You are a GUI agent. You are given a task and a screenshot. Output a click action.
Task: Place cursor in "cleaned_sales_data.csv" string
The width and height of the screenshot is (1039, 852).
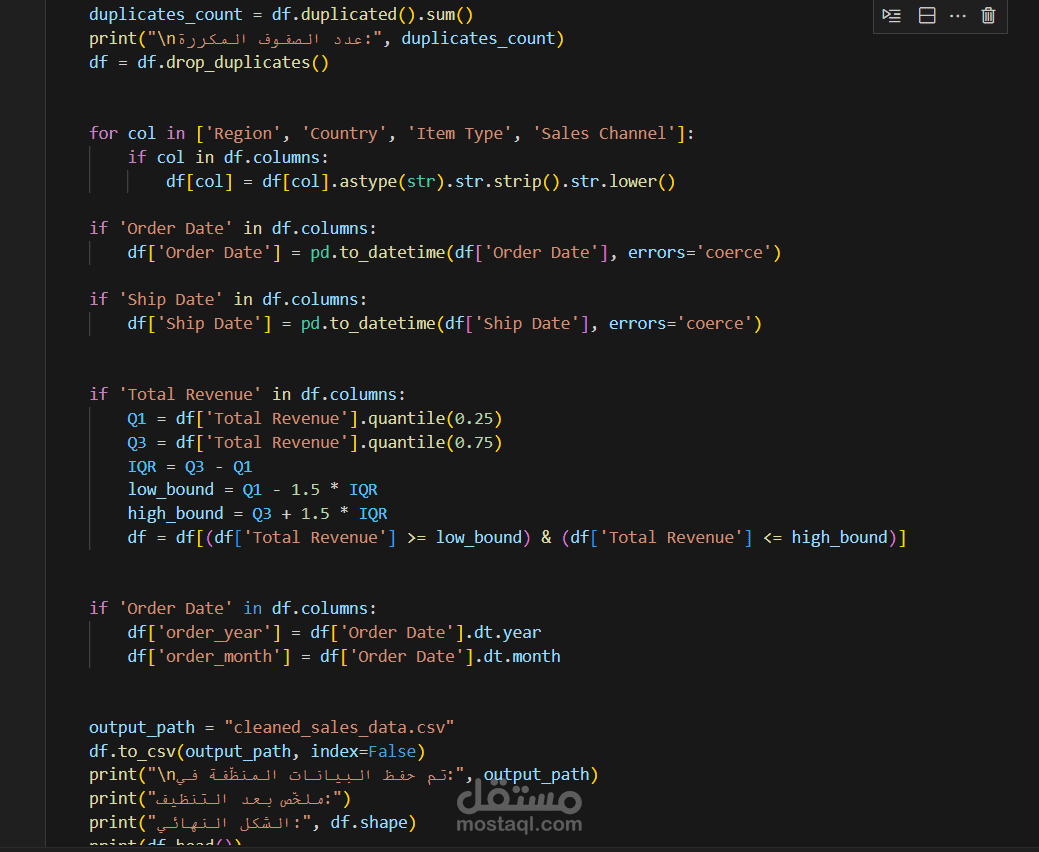click(x=339, y=727)
